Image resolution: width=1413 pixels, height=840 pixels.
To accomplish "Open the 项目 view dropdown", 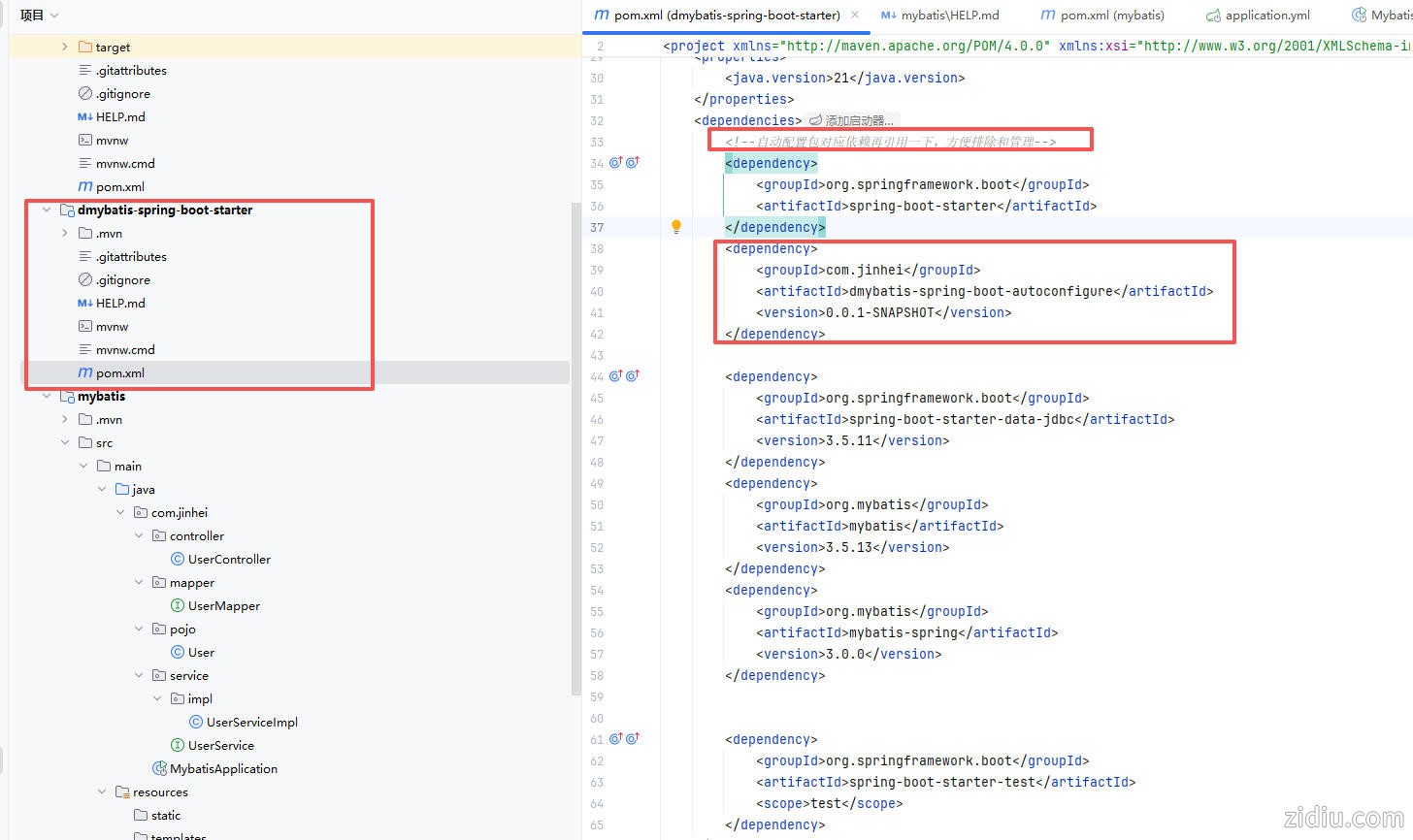I will point(40,15).
